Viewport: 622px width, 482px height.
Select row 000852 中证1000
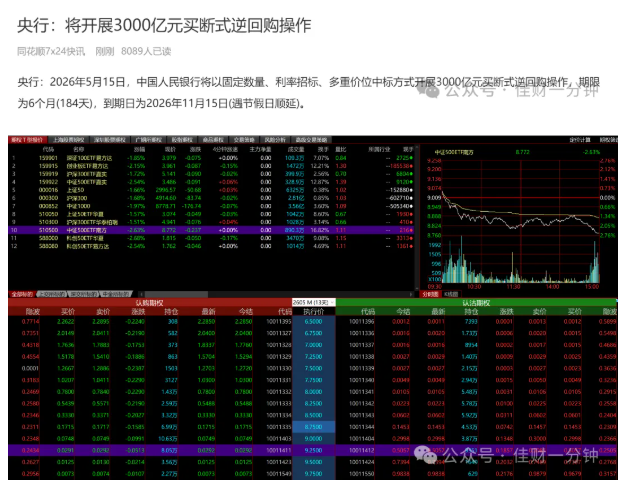(x=211, y=206)
